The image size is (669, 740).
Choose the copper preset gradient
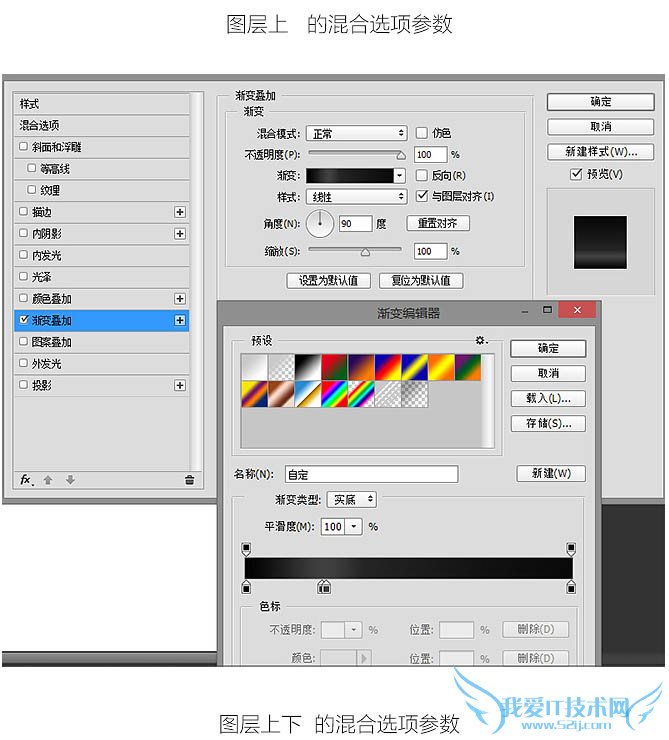click(x=281, y=394)
